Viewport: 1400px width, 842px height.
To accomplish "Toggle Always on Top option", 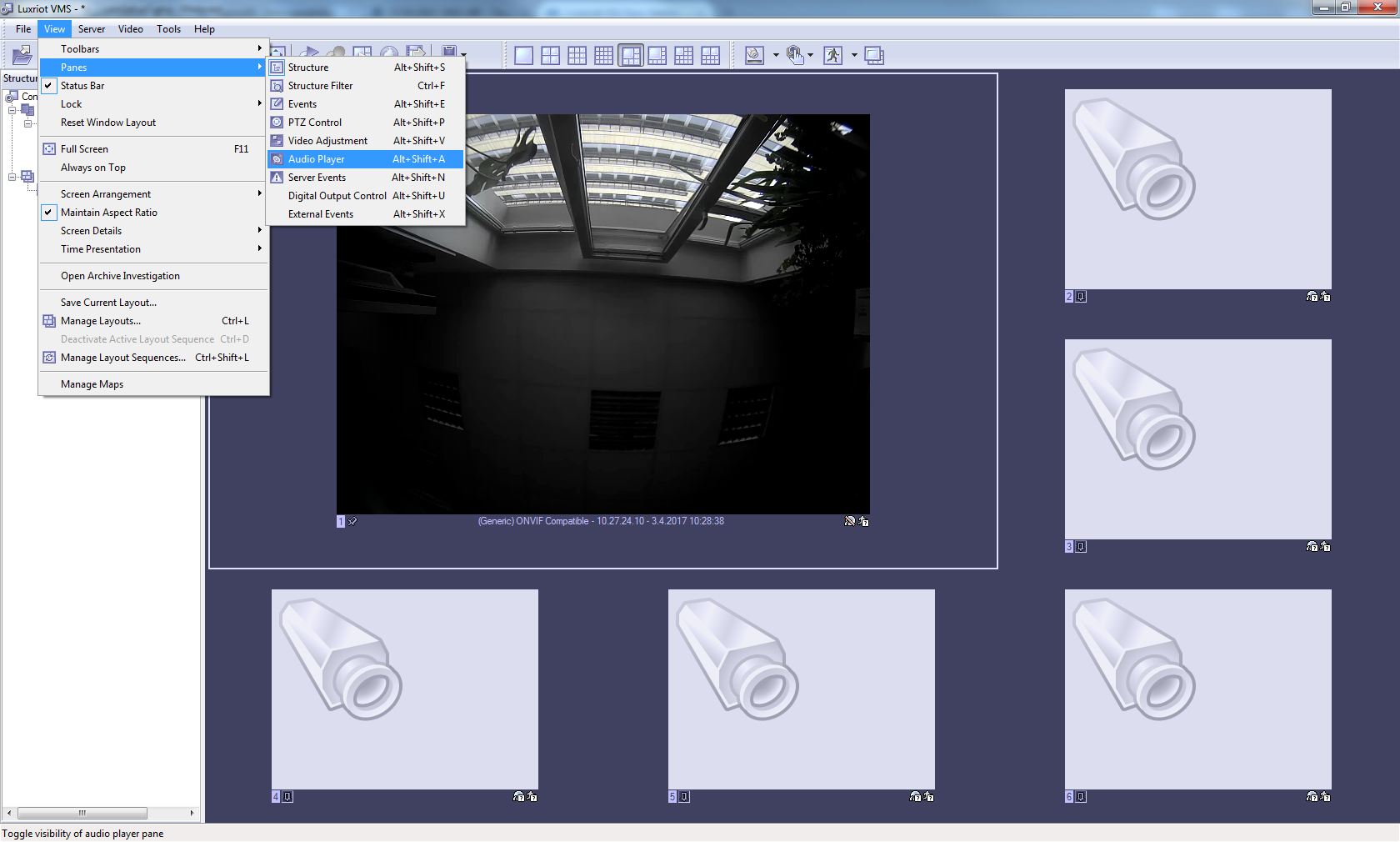I will pyautogui.click(x=93, y=168).
